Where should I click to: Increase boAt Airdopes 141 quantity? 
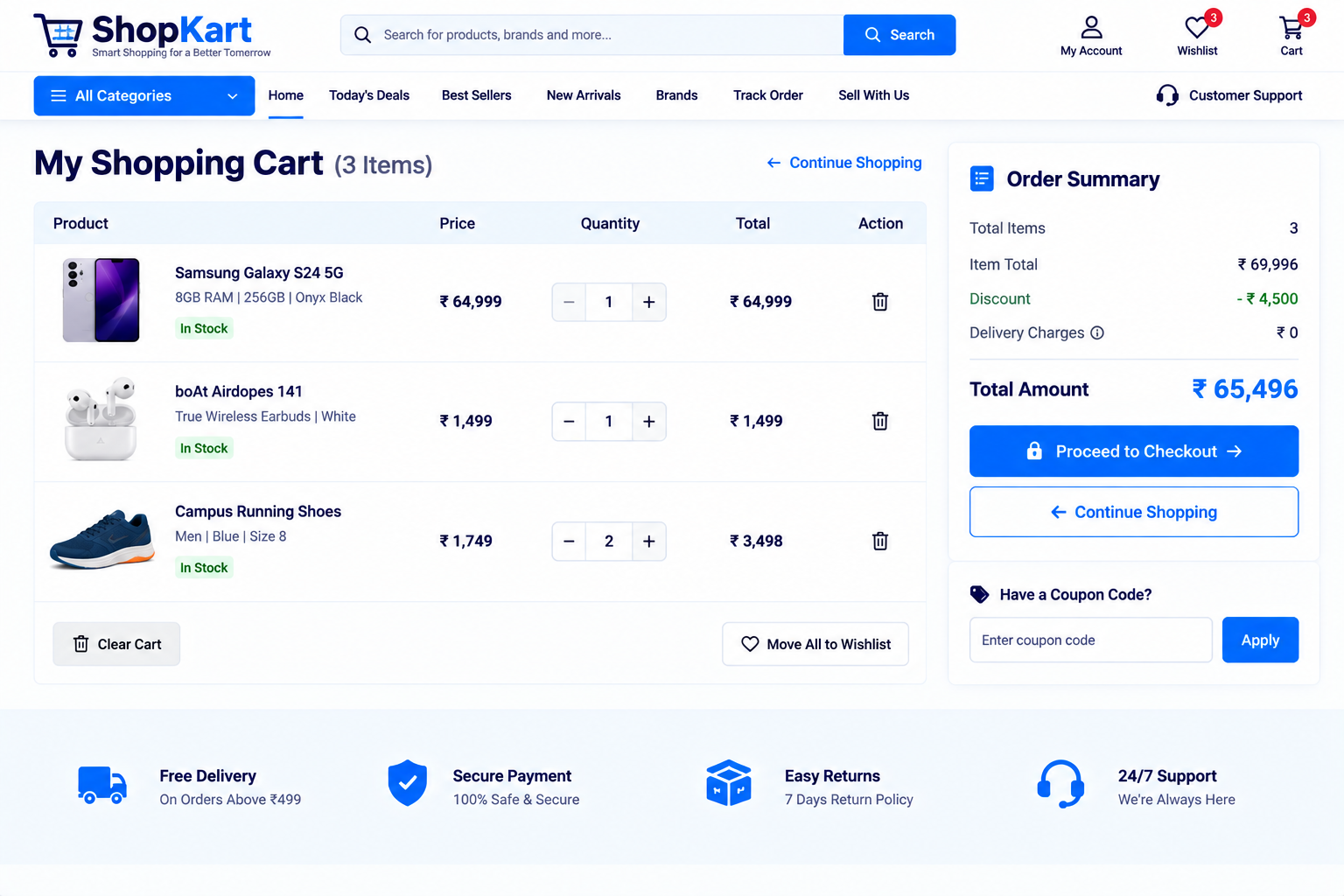pyautogui.click(x=649, y=422)
